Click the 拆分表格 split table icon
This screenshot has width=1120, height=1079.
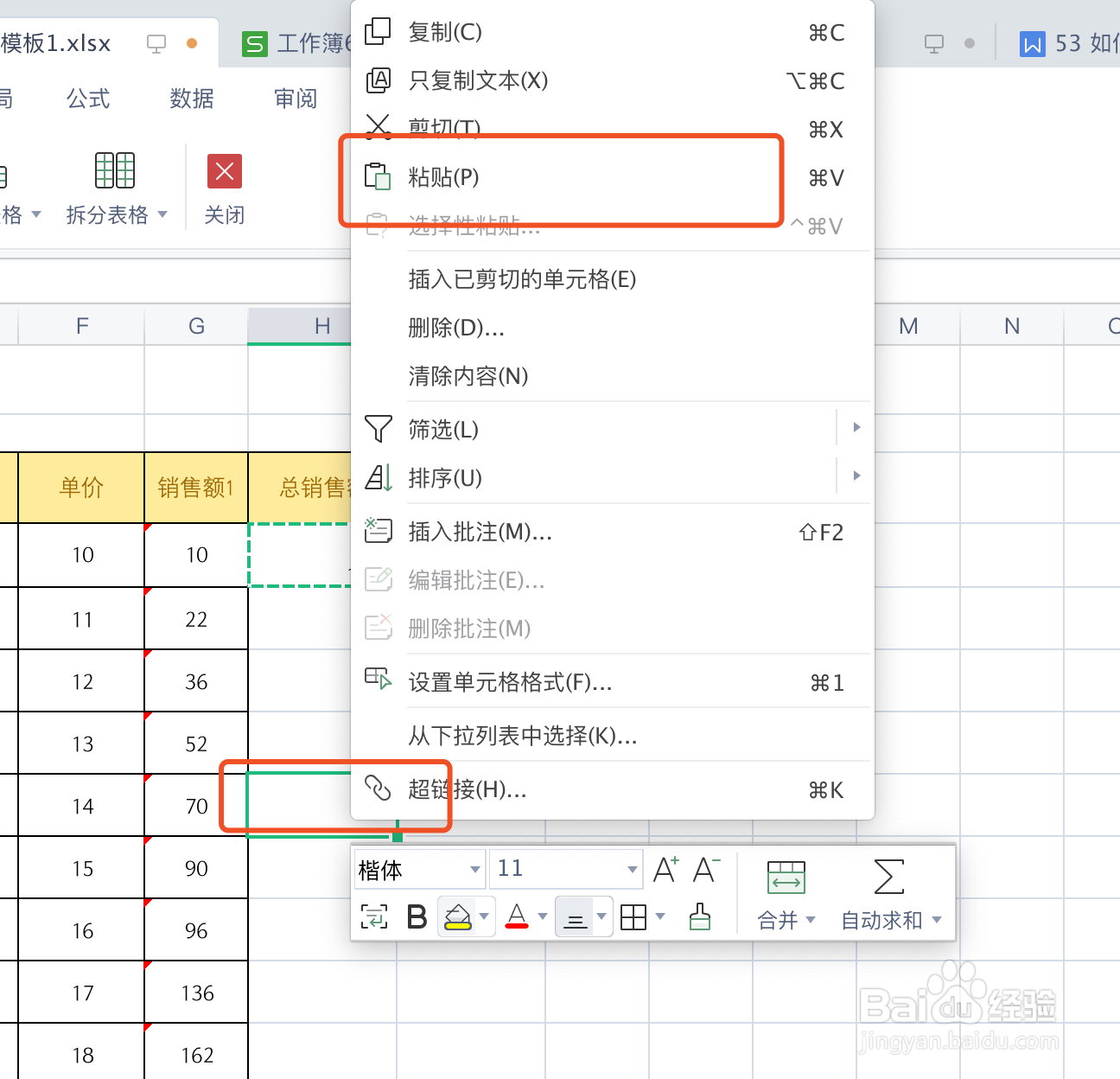[x=112, y=170]
